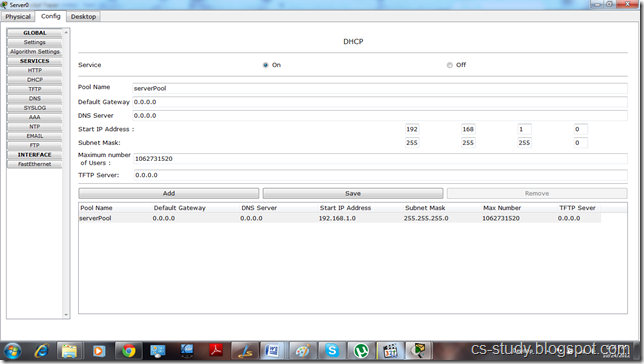Click Pool Name column header

pyautogui.click(x=96, y=208)
